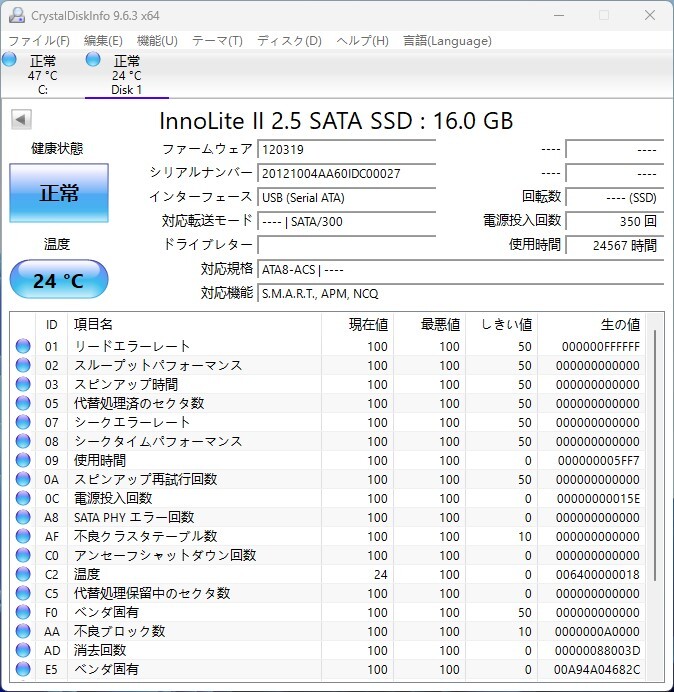Minimize the CrystalDiskInfo window
Viewport: 674px width, 692px height.
(x=559, y=15)
